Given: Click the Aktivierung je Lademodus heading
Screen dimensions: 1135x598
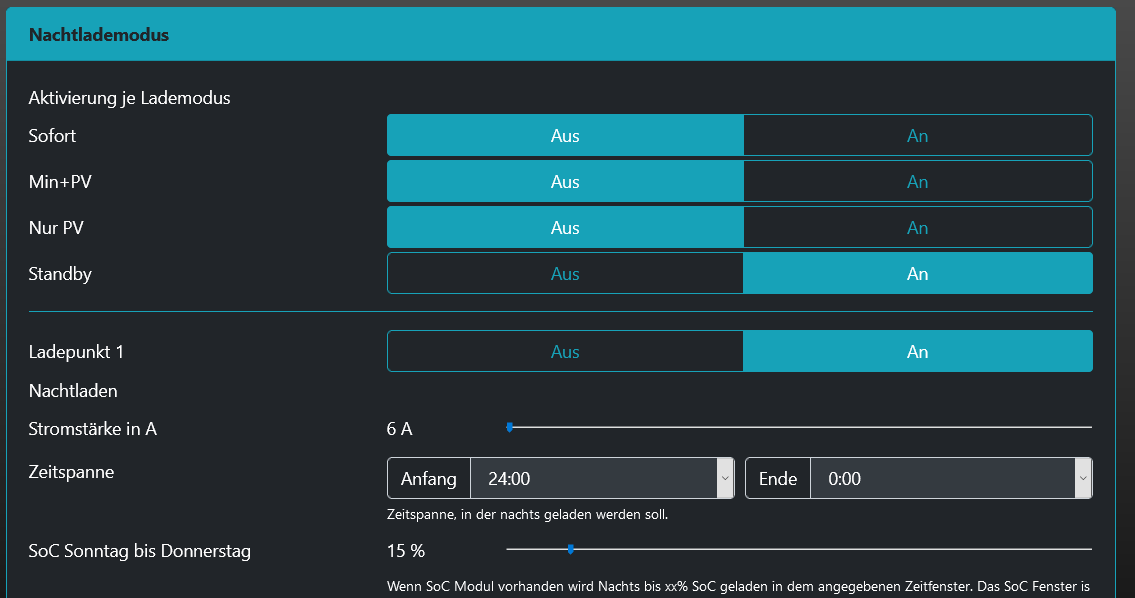Looking at the screenshot, I should [130, 98].
